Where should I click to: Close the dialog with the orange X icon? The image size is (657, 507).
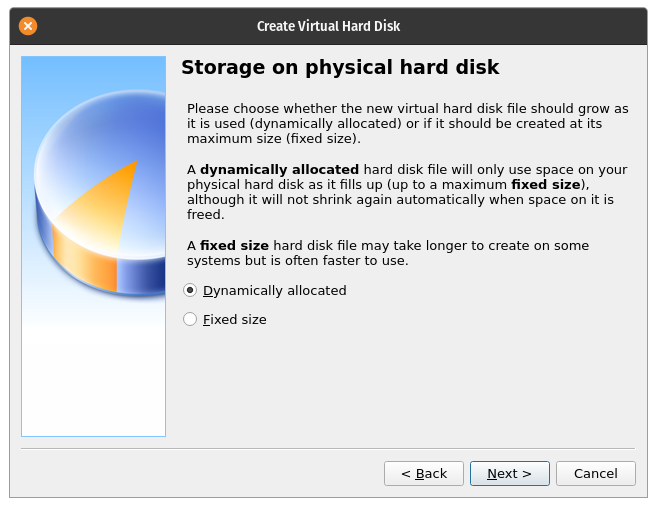coord(27,26)
